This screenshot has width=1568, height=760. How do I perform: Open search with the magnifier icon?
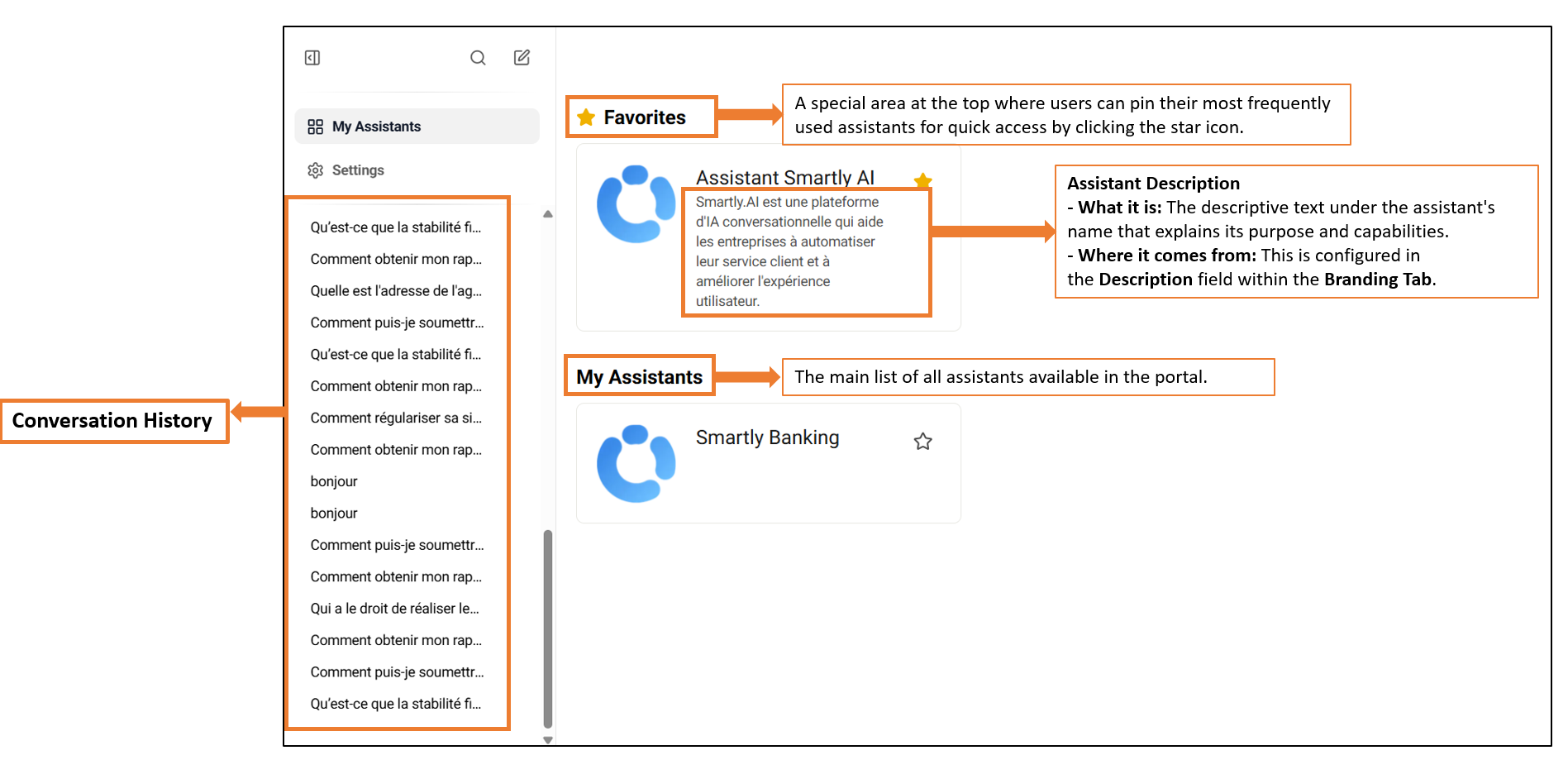(x=478, y=58)
